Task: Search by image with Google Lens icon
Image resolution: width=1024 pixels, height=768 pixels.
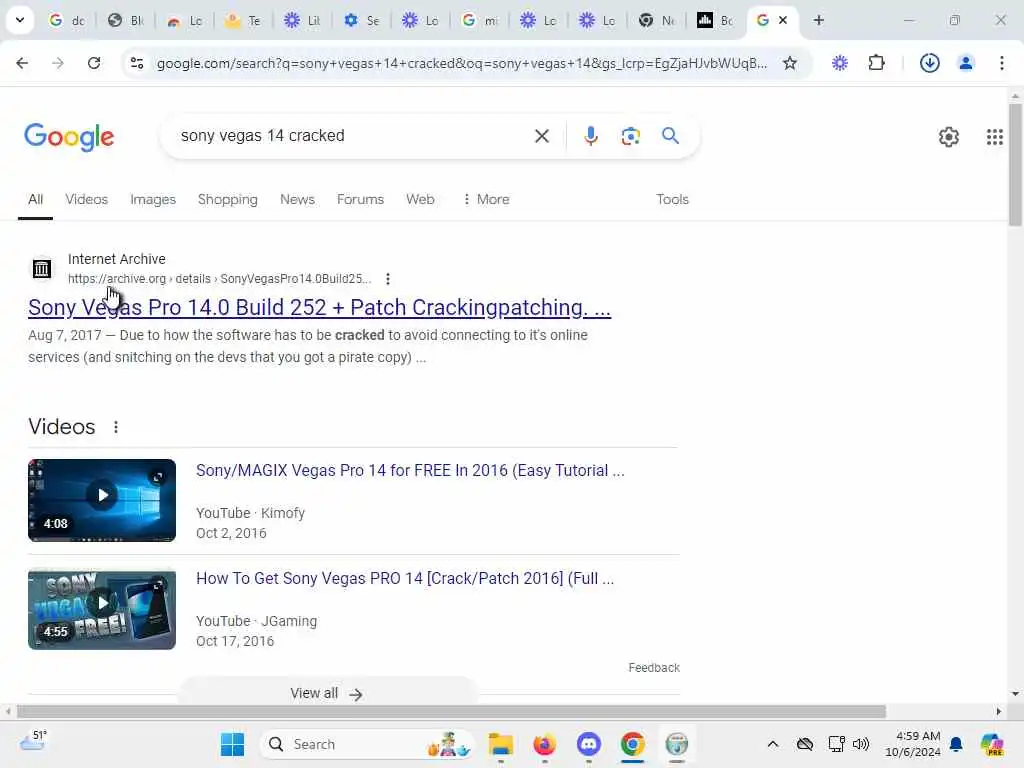Action: [630, 136]
